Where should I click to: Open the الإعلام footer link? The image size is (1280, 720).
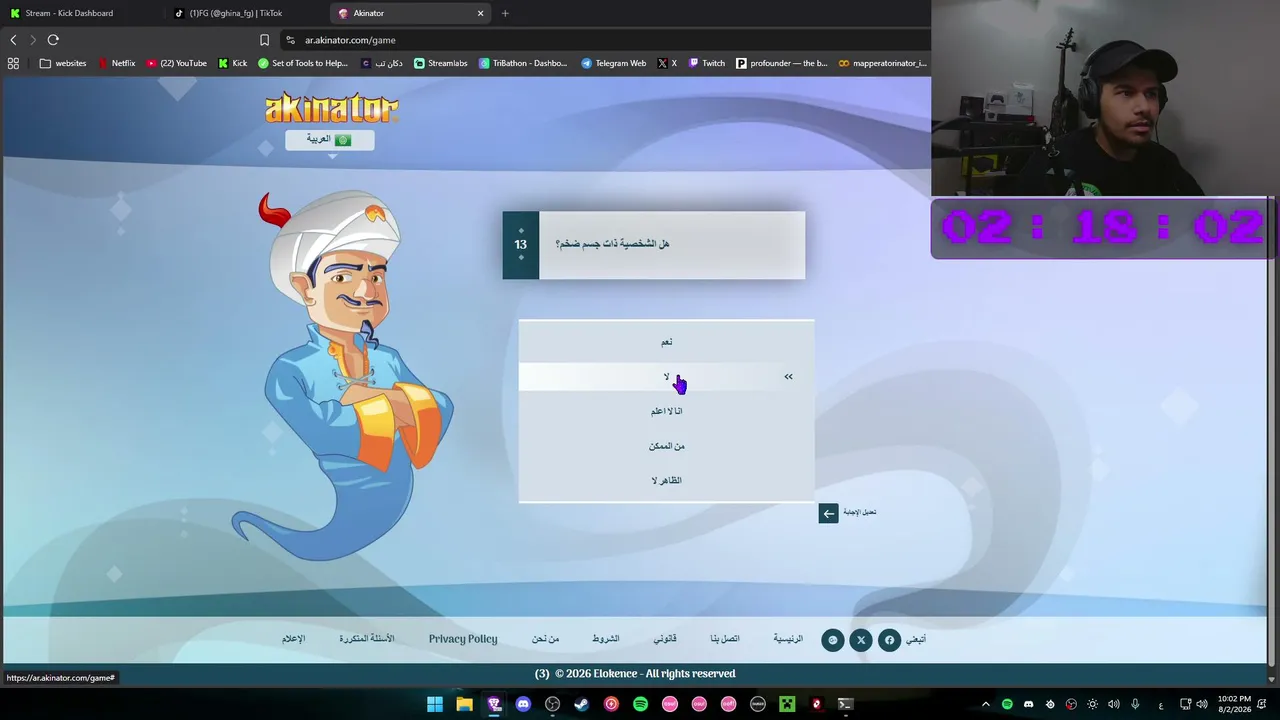coord(294,639)
